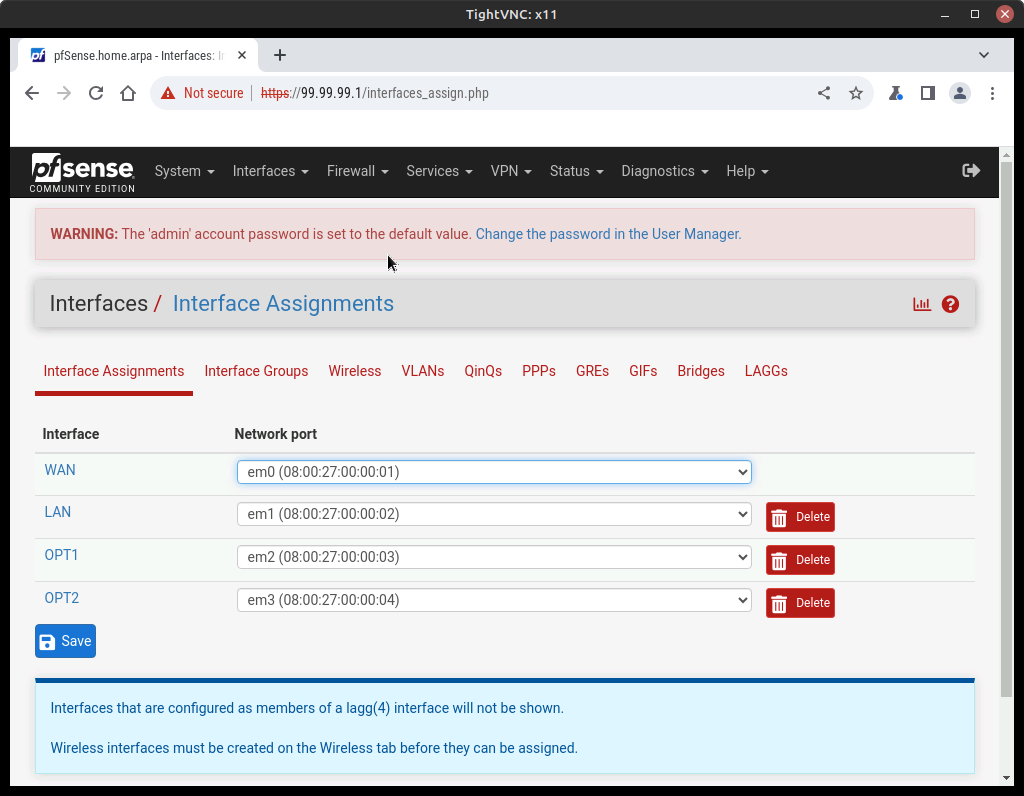Click the share icon in the address bar
The height and width of the screenshot is (796, 1024).
pyautogui.click(x=824, y=93)
